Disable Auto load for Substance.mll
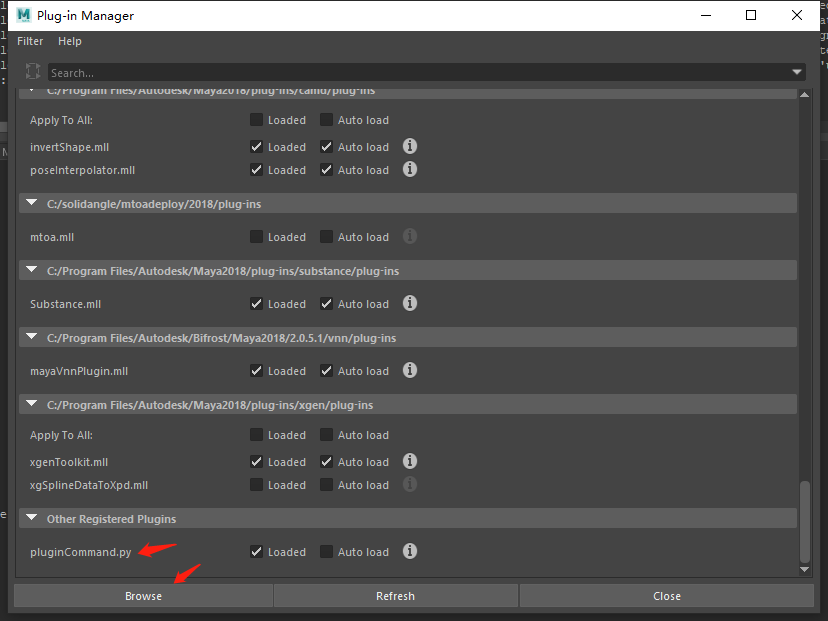The image size is (828, 621). [326, 304]
